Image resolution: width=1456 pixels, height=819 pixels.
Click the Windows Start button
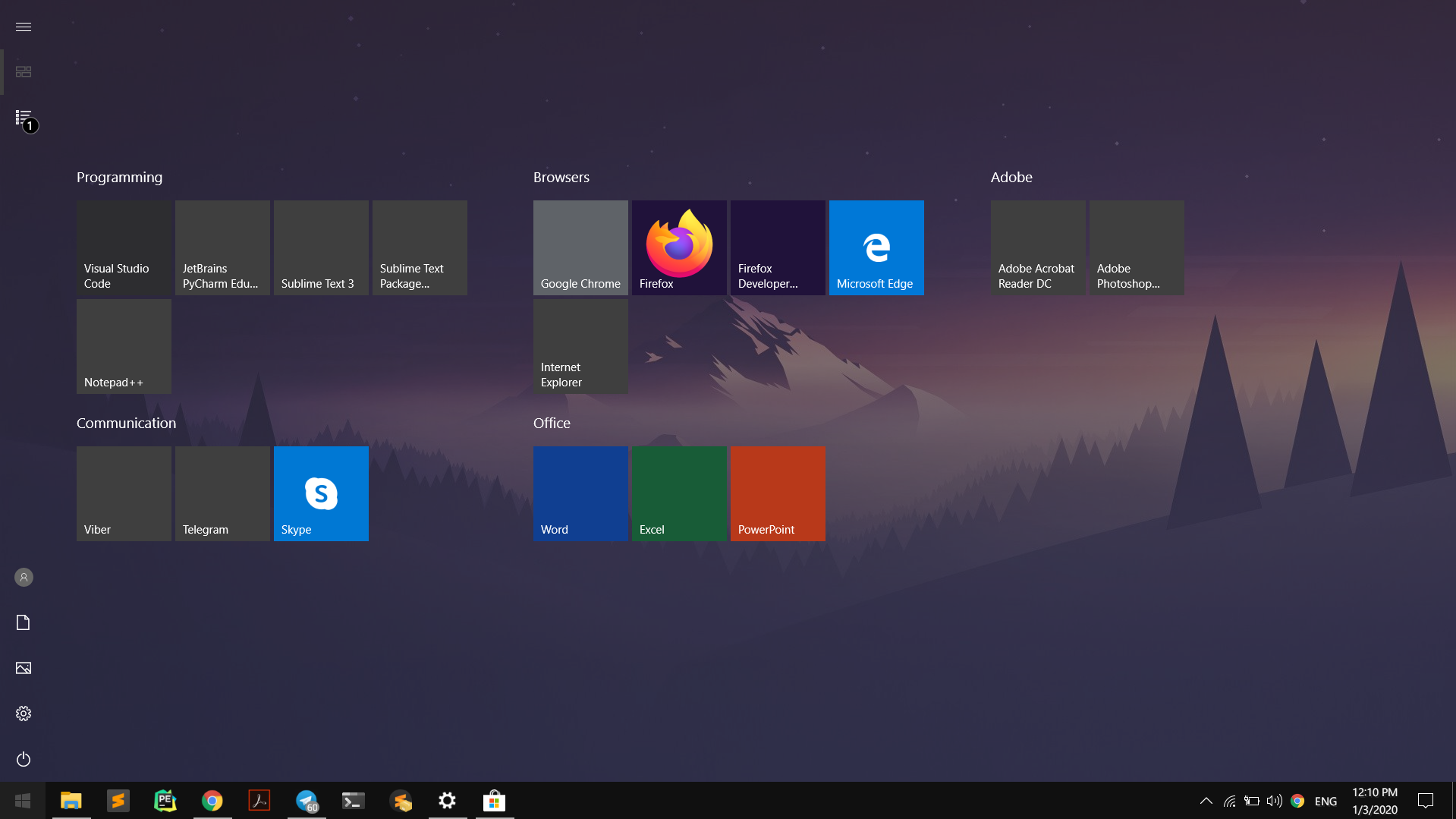point(23,801)
